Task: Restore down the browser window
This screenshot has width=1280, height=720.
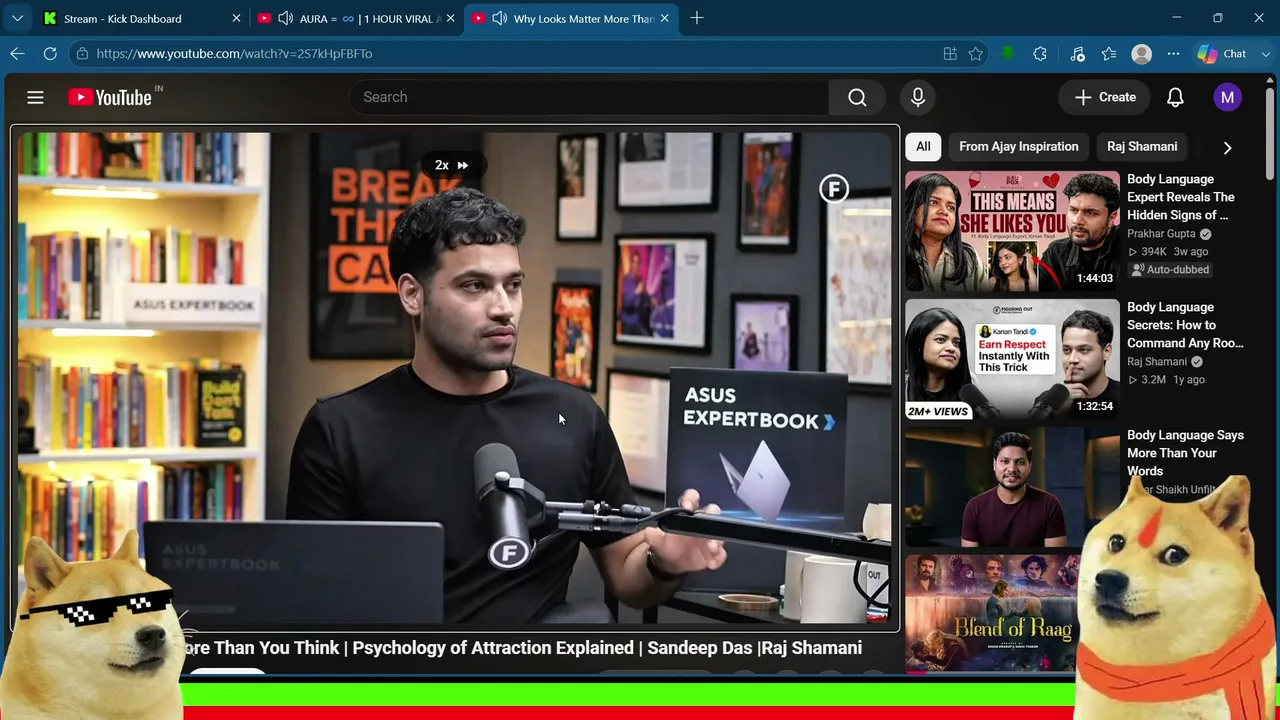Action: [1217, 18]
